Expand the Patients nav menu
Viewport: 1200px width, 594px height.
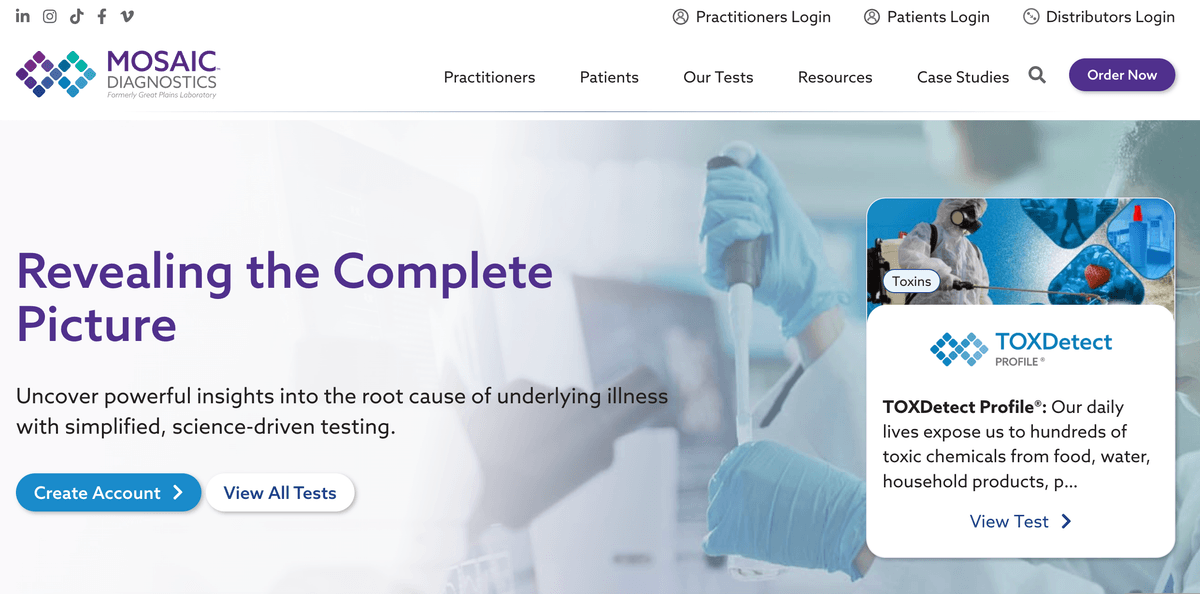pos(609,77)
